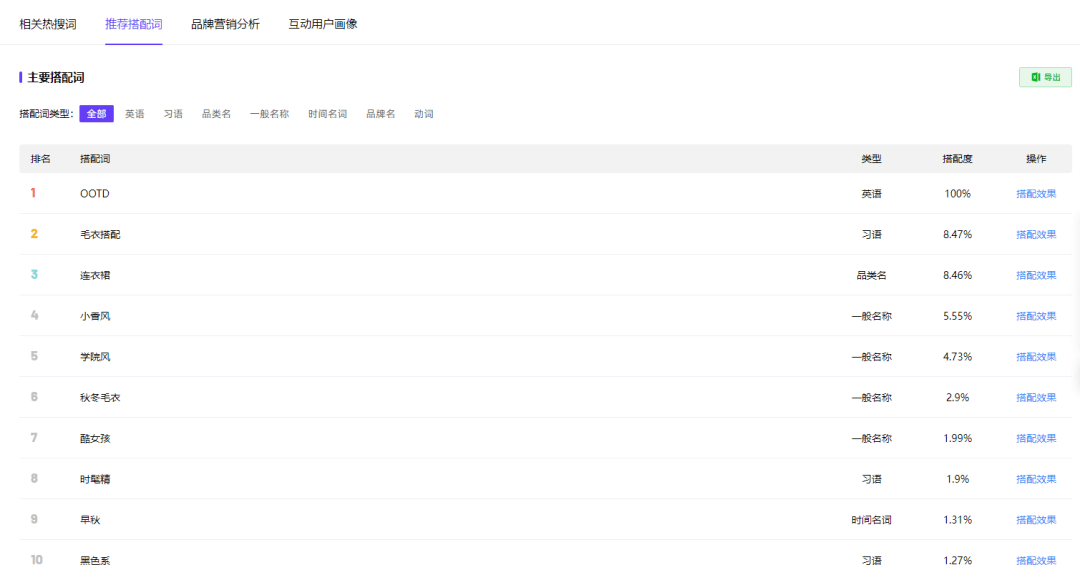Open 搭配效果 for 秋冬毛衣 row
Image resolution: width=1080 pixels, height=580 pixels.
click(1036, 397)
